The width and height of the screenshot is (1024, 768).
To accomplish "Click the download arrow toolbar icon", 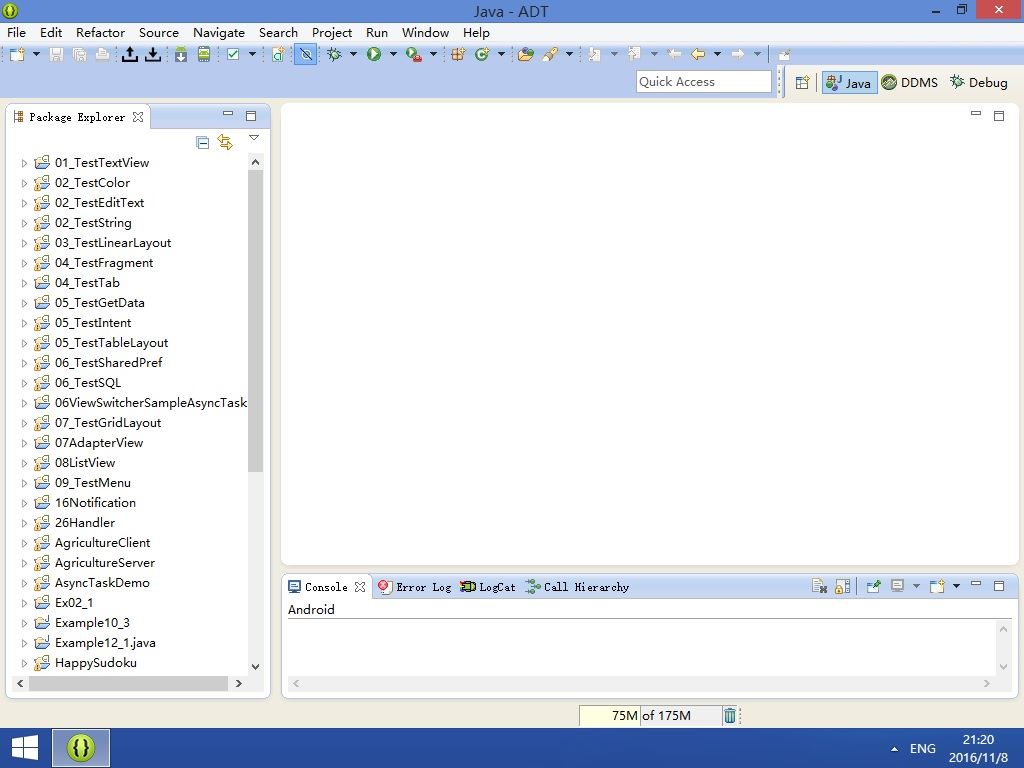I will (x=153, y=55).
